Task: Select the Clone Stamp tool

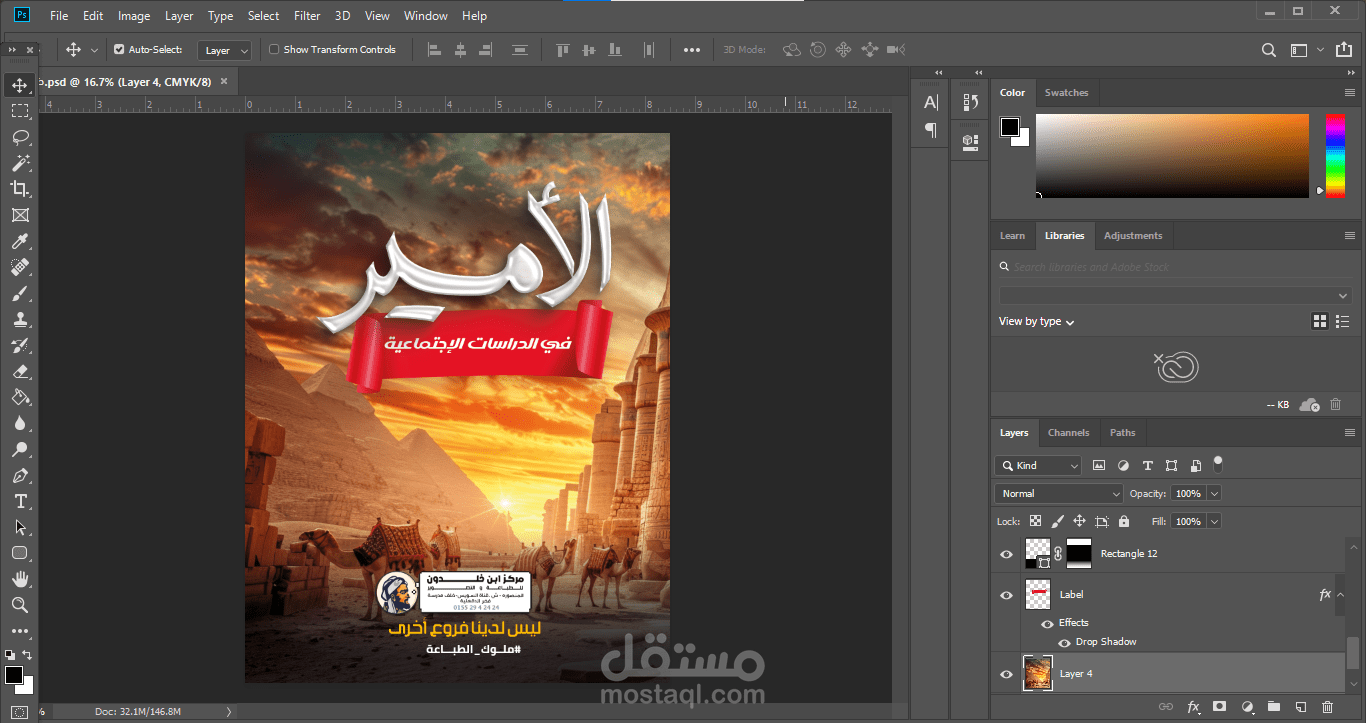Action: tap(20, 320)
